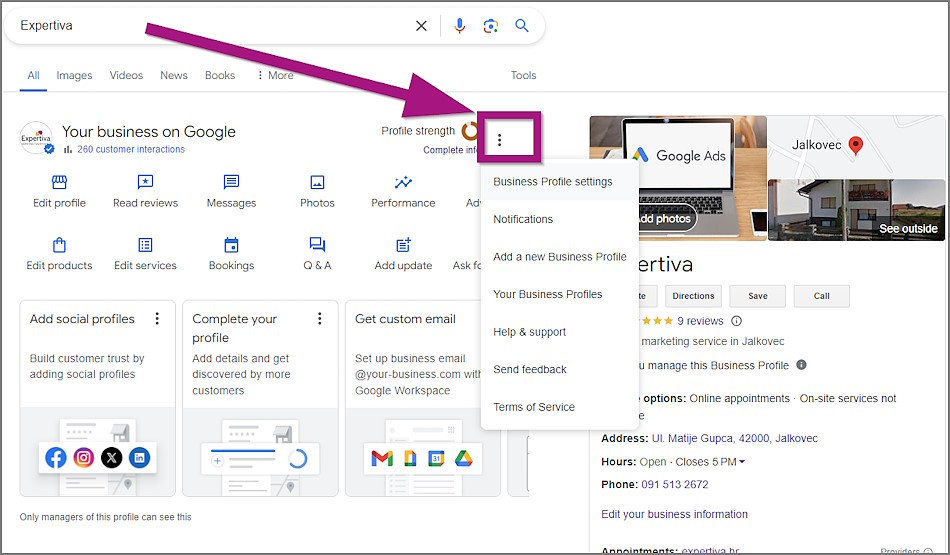Open Edit profile storefront icon
Viewport: 950px width, 555px height.
pos(59,182)
